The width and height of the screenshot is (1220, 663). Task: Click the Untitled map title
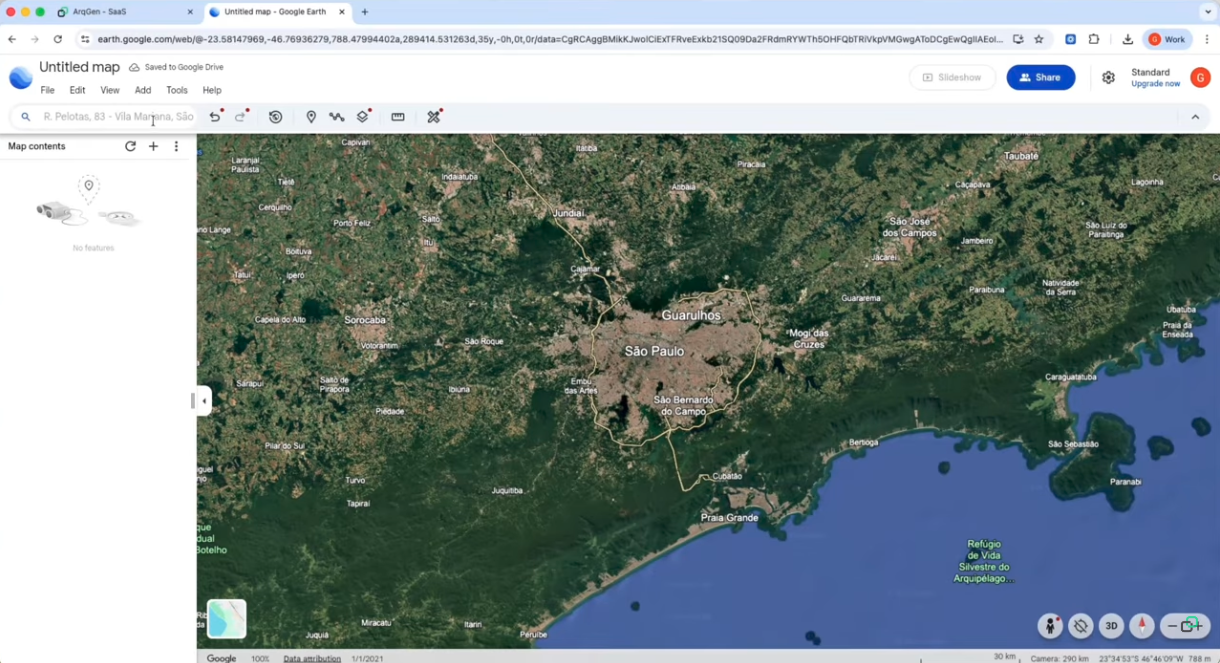(x=79, y=67)
